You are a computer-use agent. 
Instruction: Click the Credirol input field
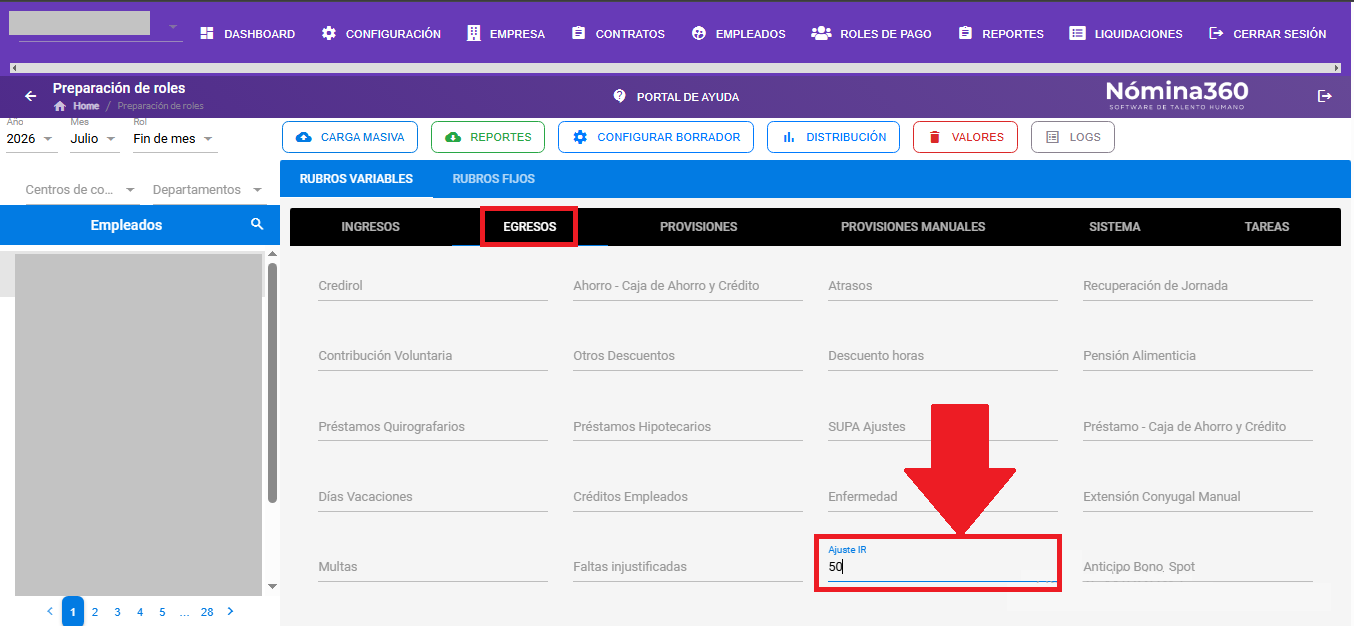pos(433,286)
